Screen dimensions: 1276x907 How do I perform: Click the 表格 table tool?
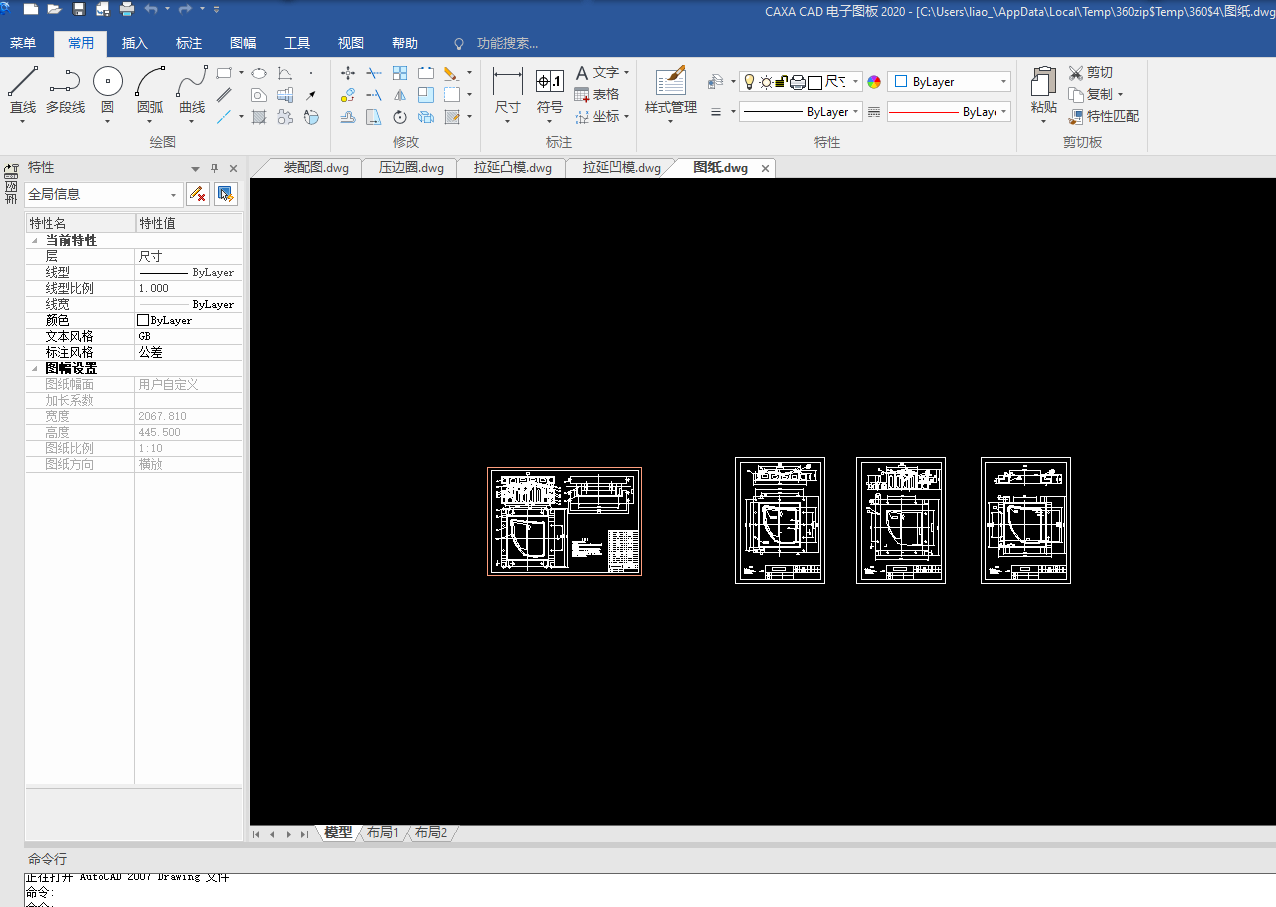(x=597, y=94)
